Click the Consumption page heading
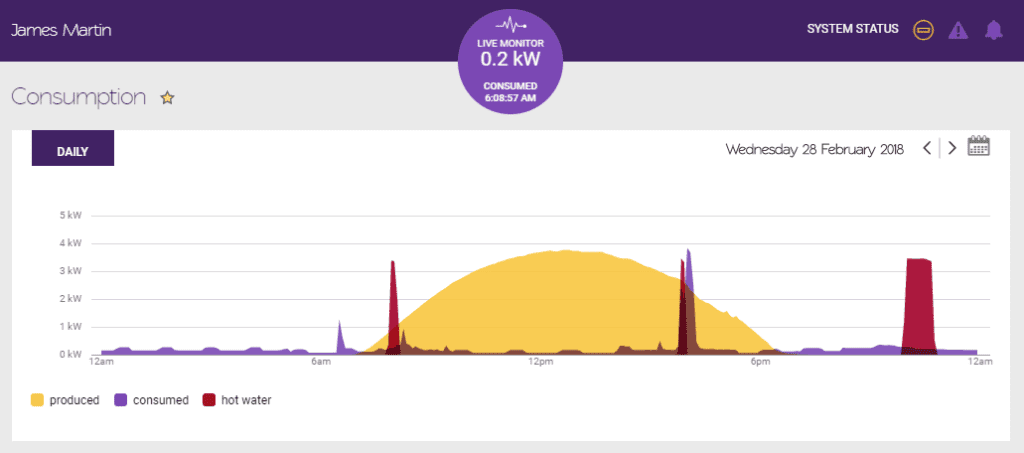This screenshot has width=1024, height=453. (x=78, y=97)
